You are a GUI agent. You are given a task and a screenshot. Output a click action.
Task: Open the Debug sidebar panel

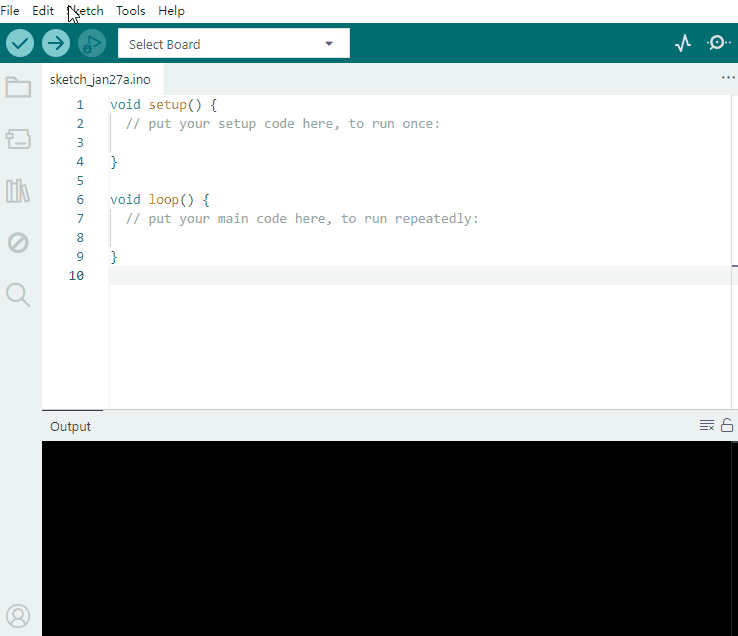click(x=18, y=243)
